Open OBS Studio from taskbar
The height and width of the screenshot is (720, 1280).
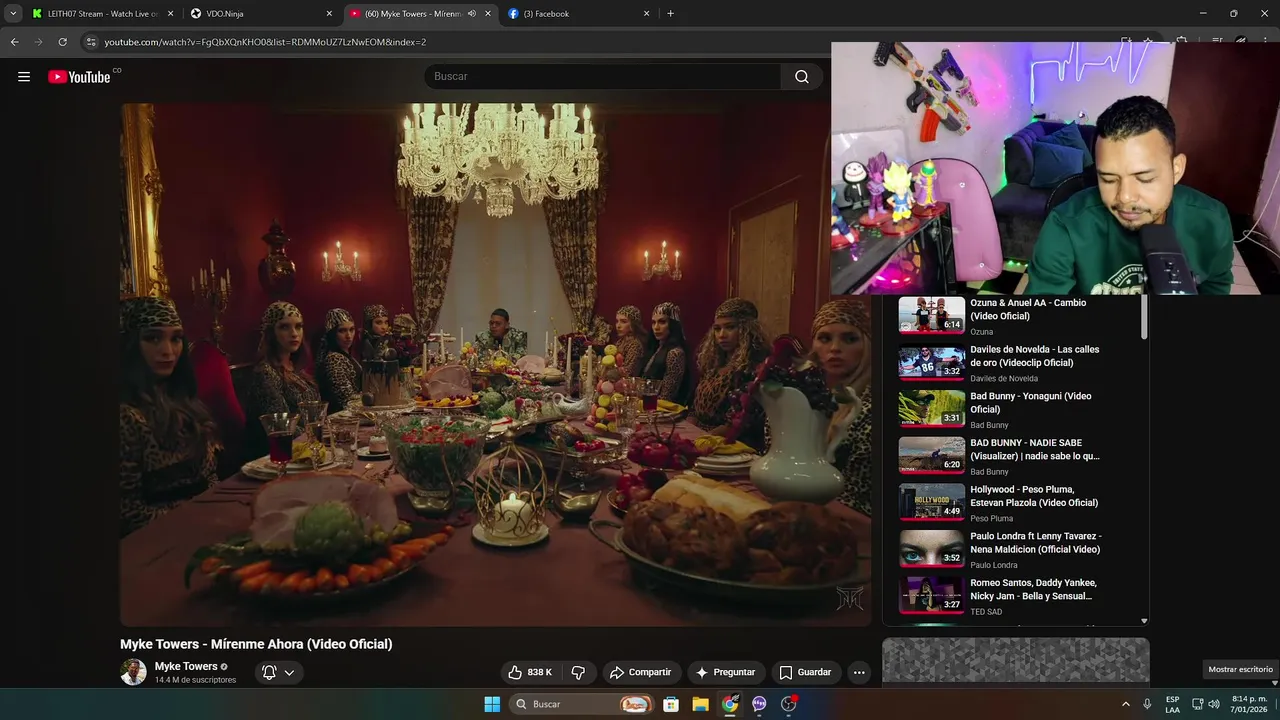coord(789,704)
